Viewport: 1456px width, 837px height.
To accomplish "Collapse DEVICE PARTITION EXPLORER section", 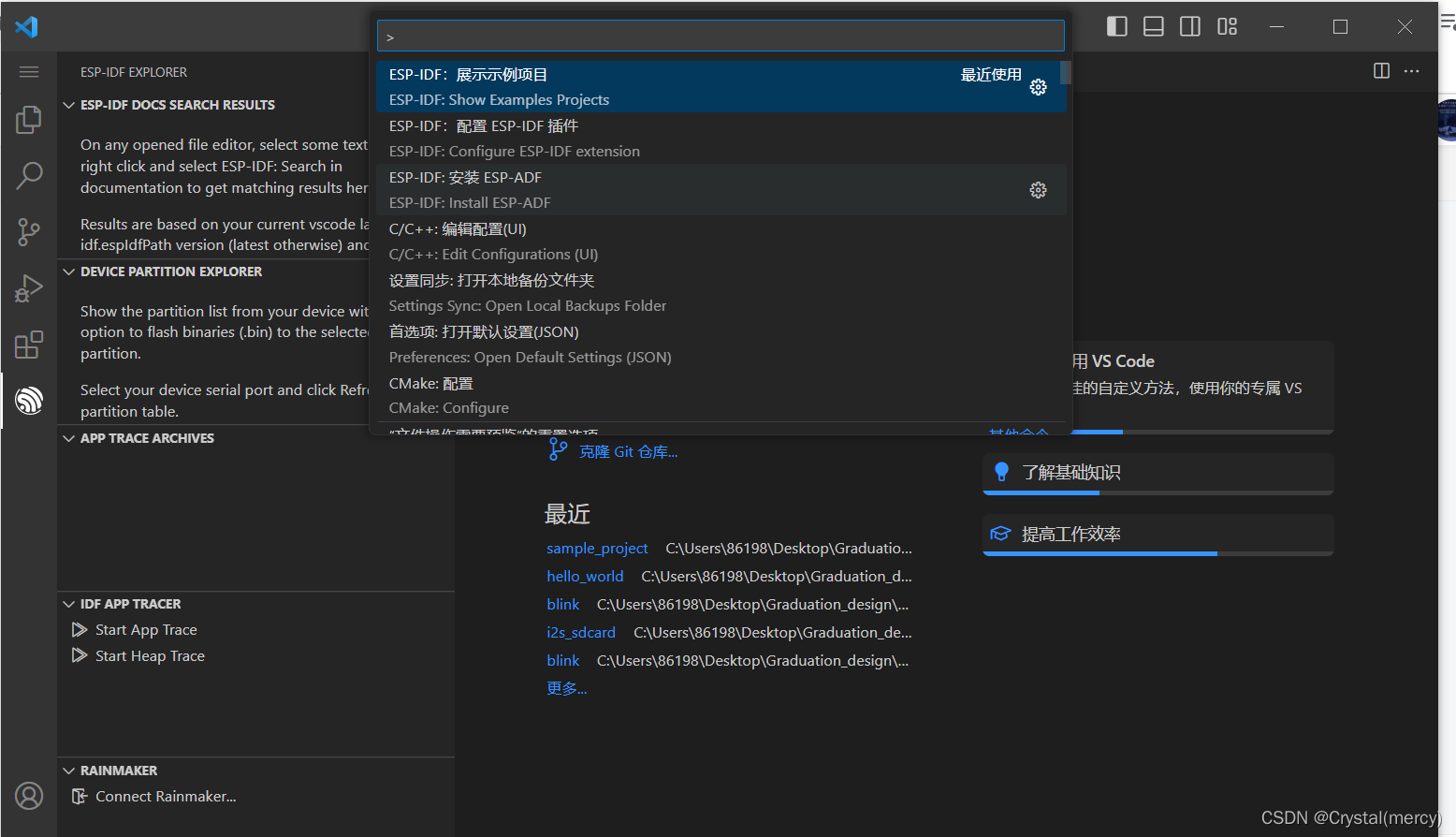I will [68, 272].
